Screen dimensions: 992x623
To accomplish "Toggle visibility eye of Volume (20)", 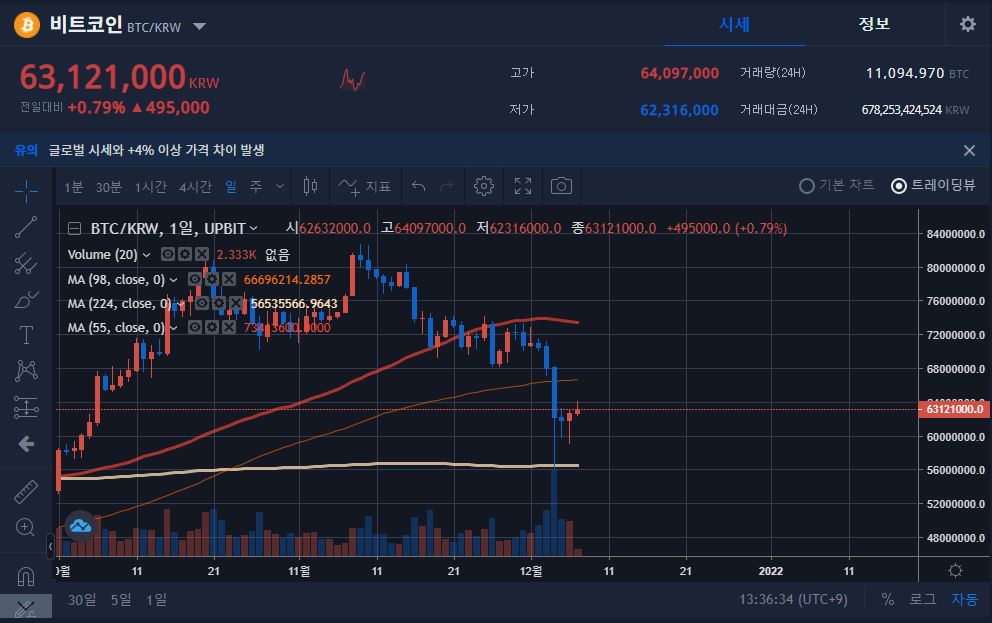I will (x=168, y=254).
